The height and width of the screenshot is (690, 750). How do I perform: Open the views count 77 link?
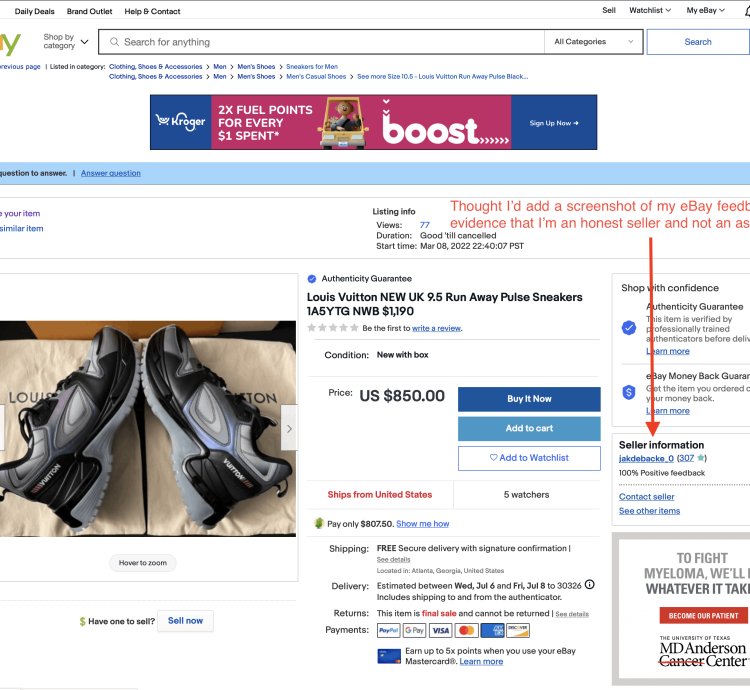[x=424, y=225]
